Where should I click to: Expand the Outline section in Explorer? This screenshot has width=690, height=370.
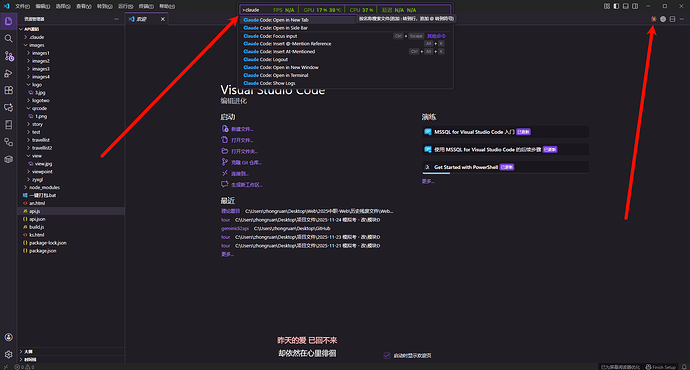coord(70,352)
